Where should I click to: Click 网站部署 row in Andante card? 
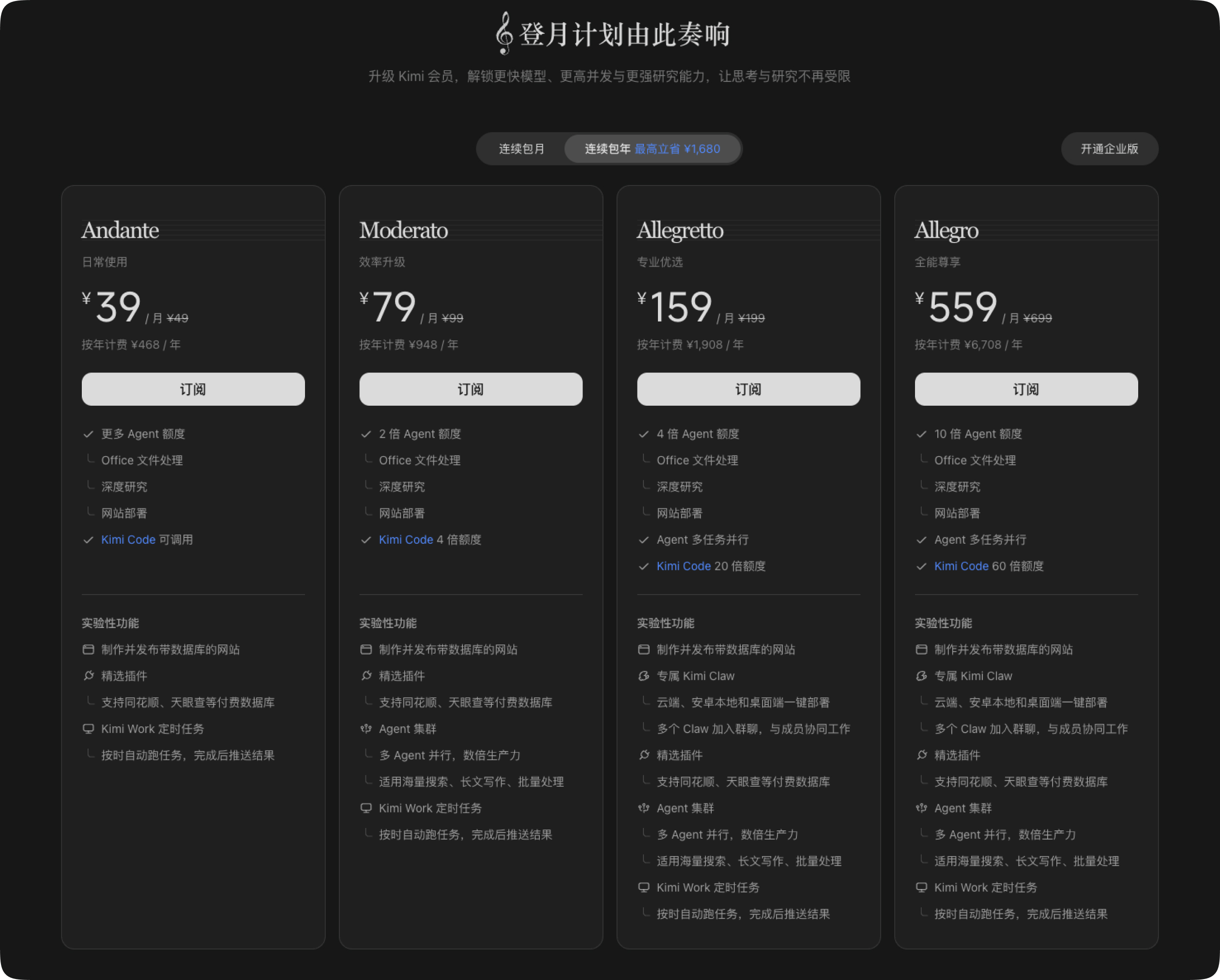point(124,513)
